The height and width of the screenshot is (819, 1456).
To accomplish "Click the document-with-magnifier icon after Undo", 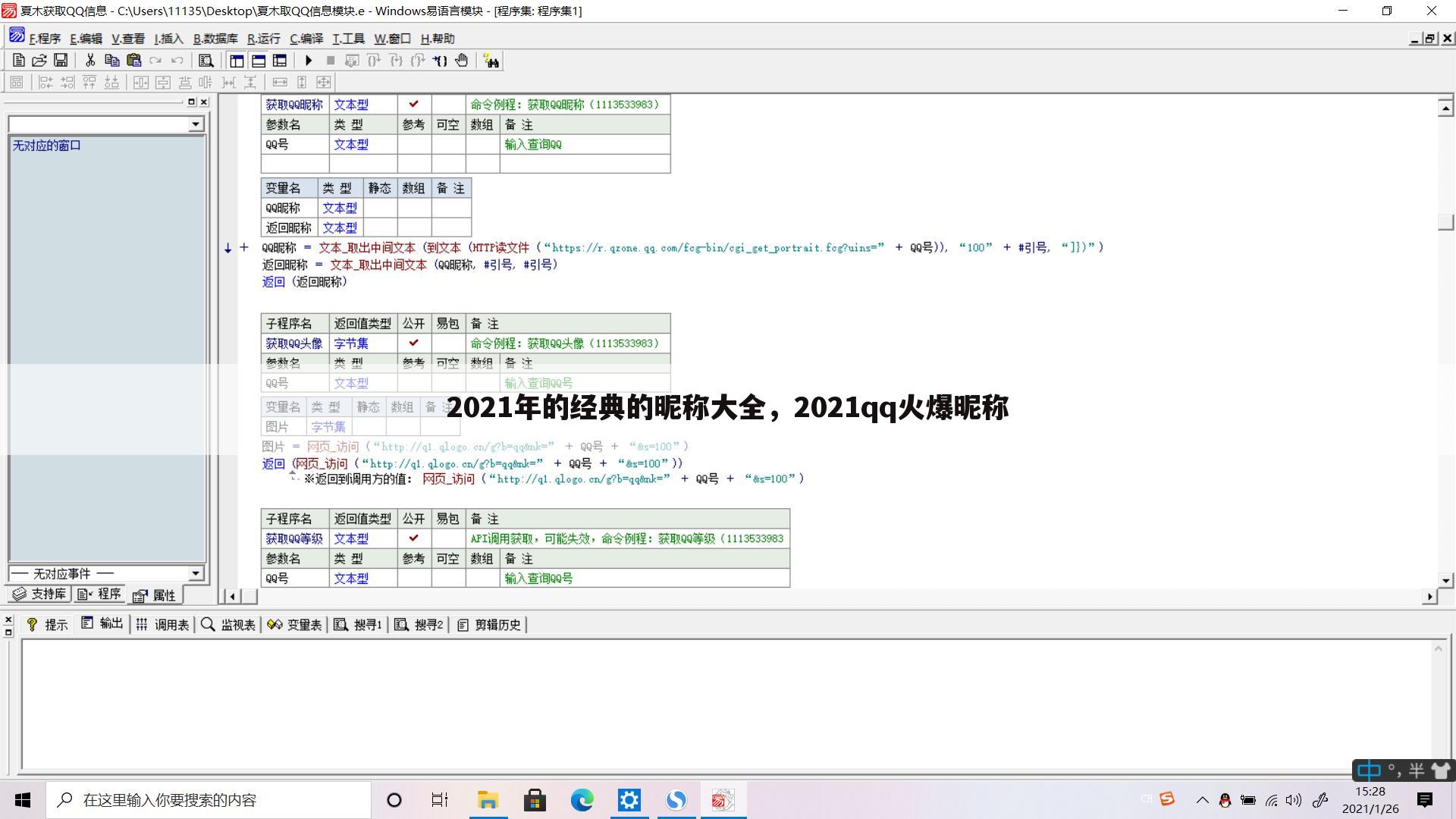I will [206, 61].
